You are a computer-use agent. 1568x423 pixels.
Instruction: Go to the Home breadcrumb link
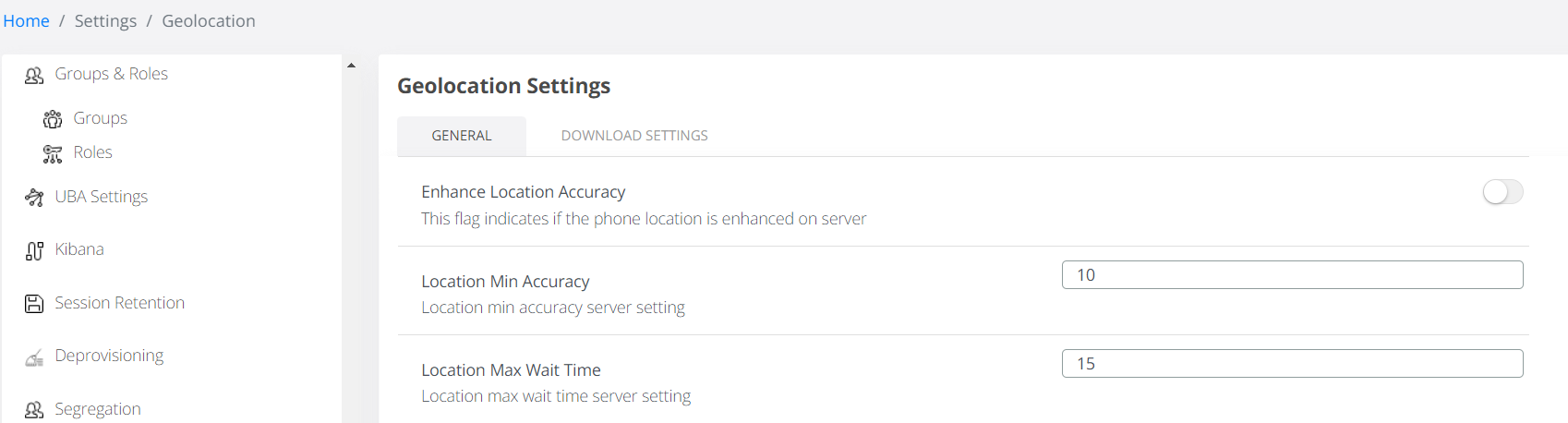pyautogui.click(x=26, y=21)
